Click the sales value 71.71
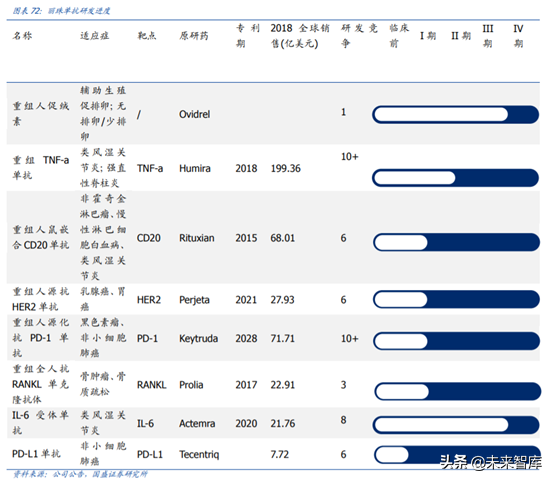The width and height of the screenshot is (554, 482). pyautogui.click(x=282, y=339)
